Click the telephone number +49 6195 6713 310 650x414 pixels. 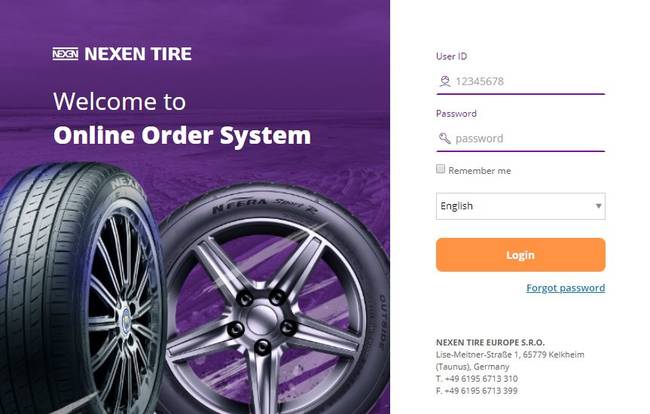point(481,379)
